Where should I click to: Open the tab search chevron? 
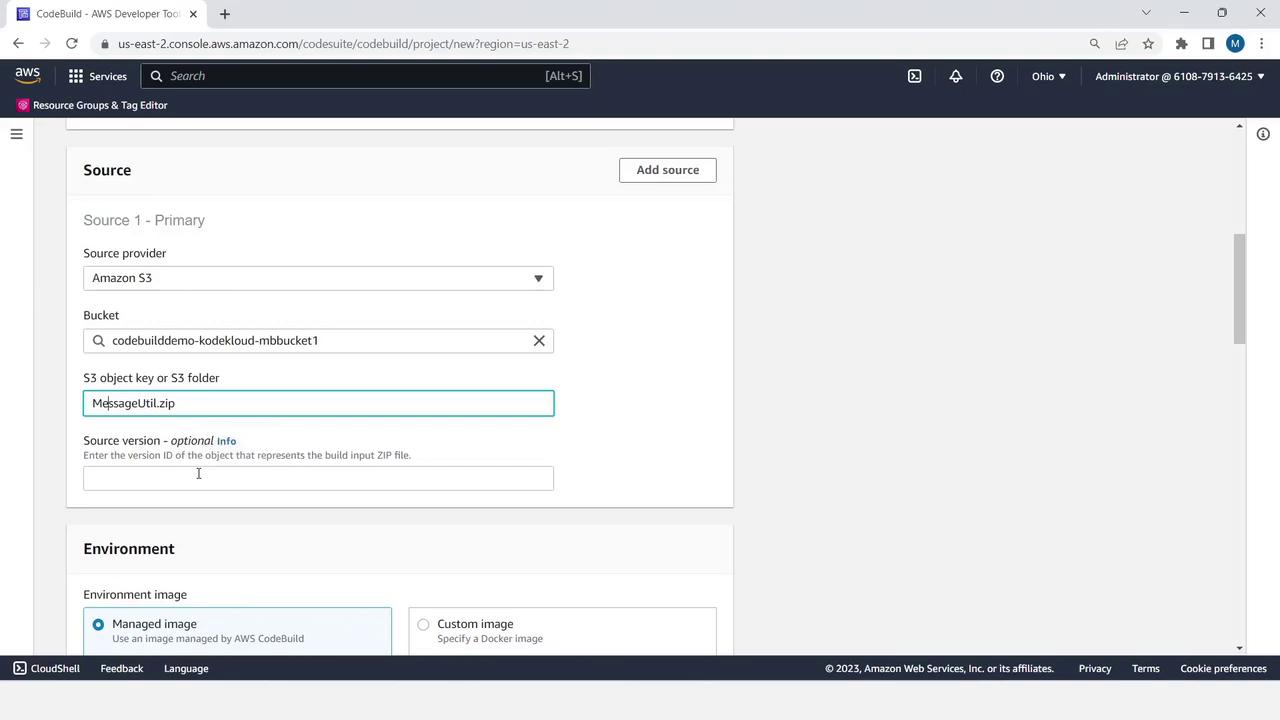1146,13
